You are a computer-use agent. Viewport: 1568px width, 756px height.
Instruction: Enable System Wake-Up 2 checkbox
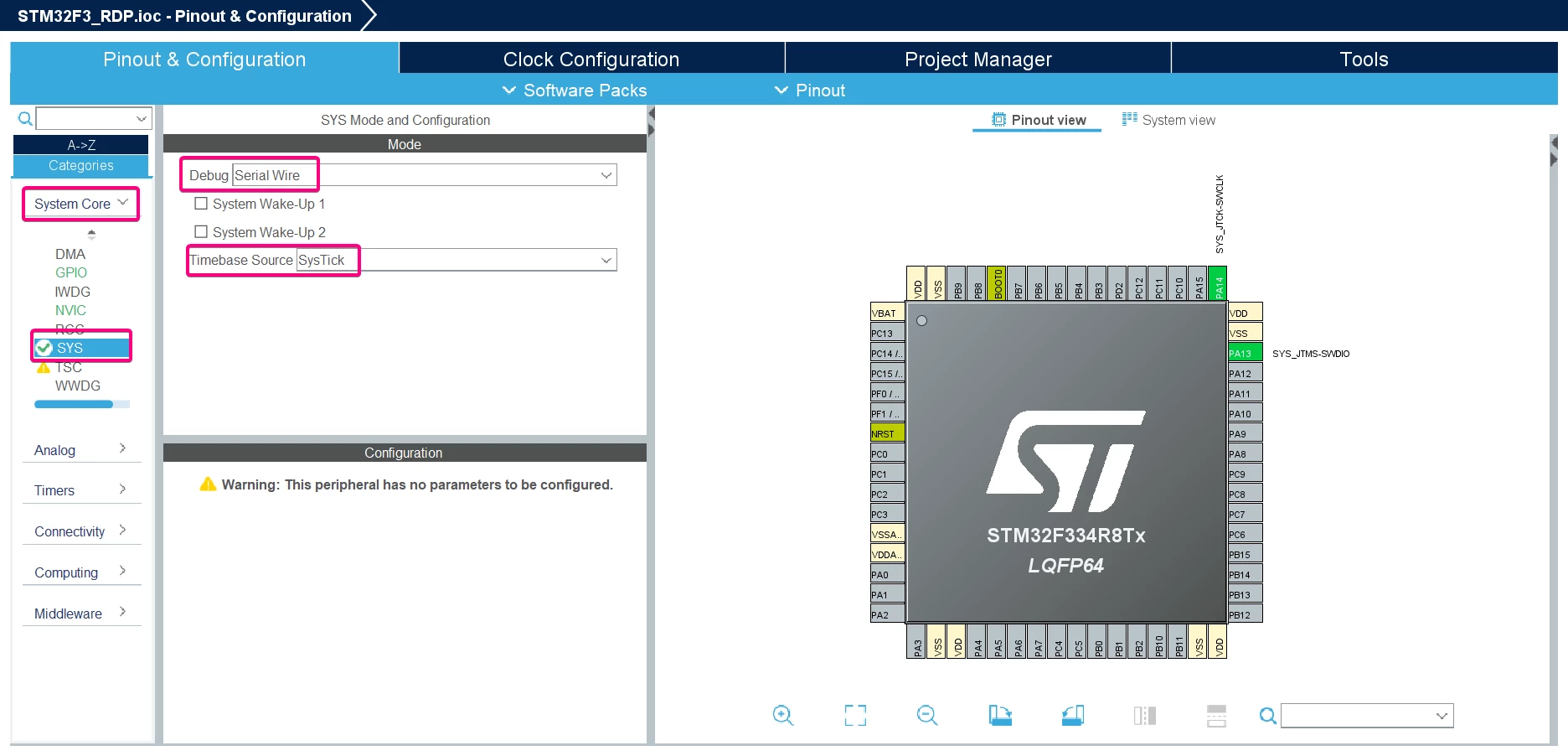(x=201, y=231)
